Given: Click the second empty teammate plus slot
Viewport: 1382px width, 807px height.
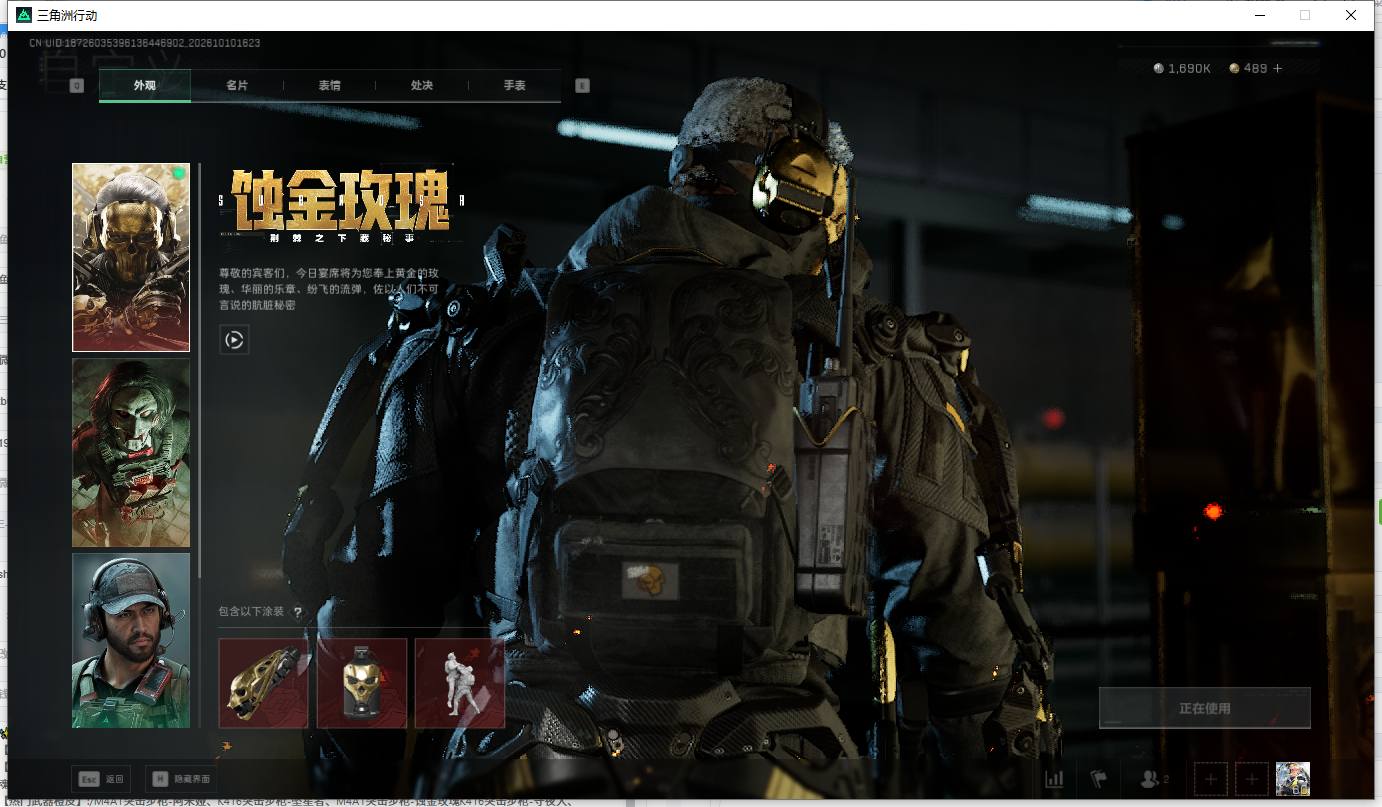Looking at the screenshot, I should [x=1252, y=779].
